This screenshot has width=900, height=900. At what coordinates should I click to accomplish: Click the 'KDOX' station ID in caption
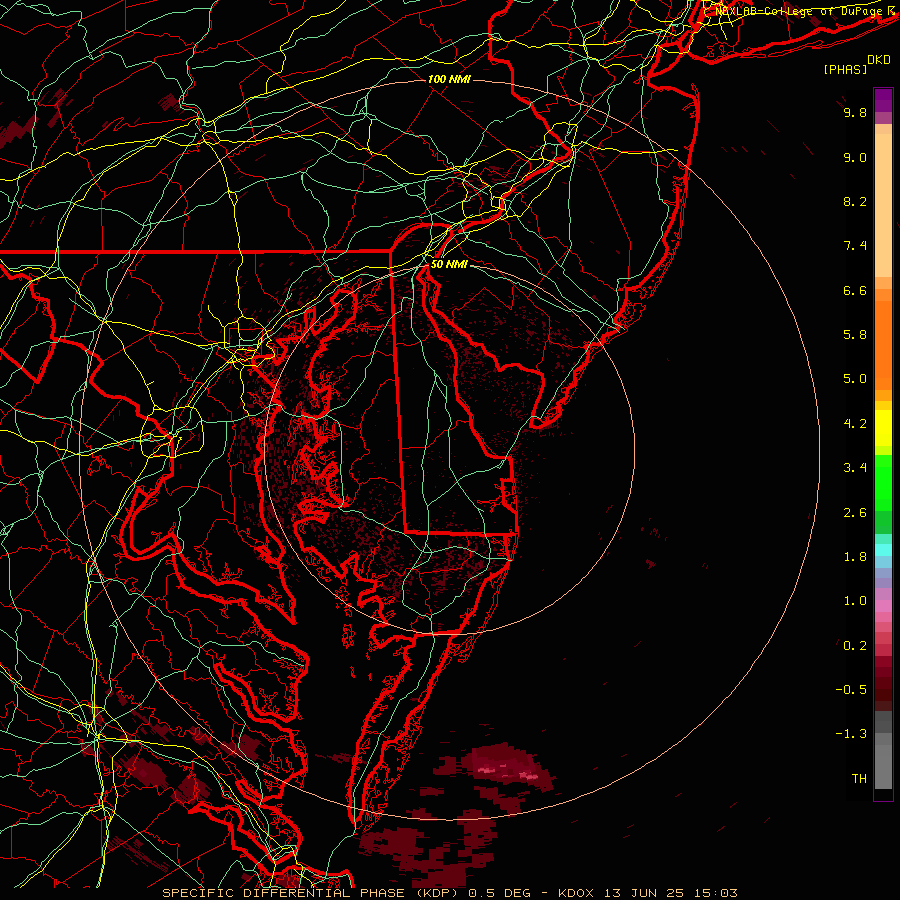pos(577,893)
